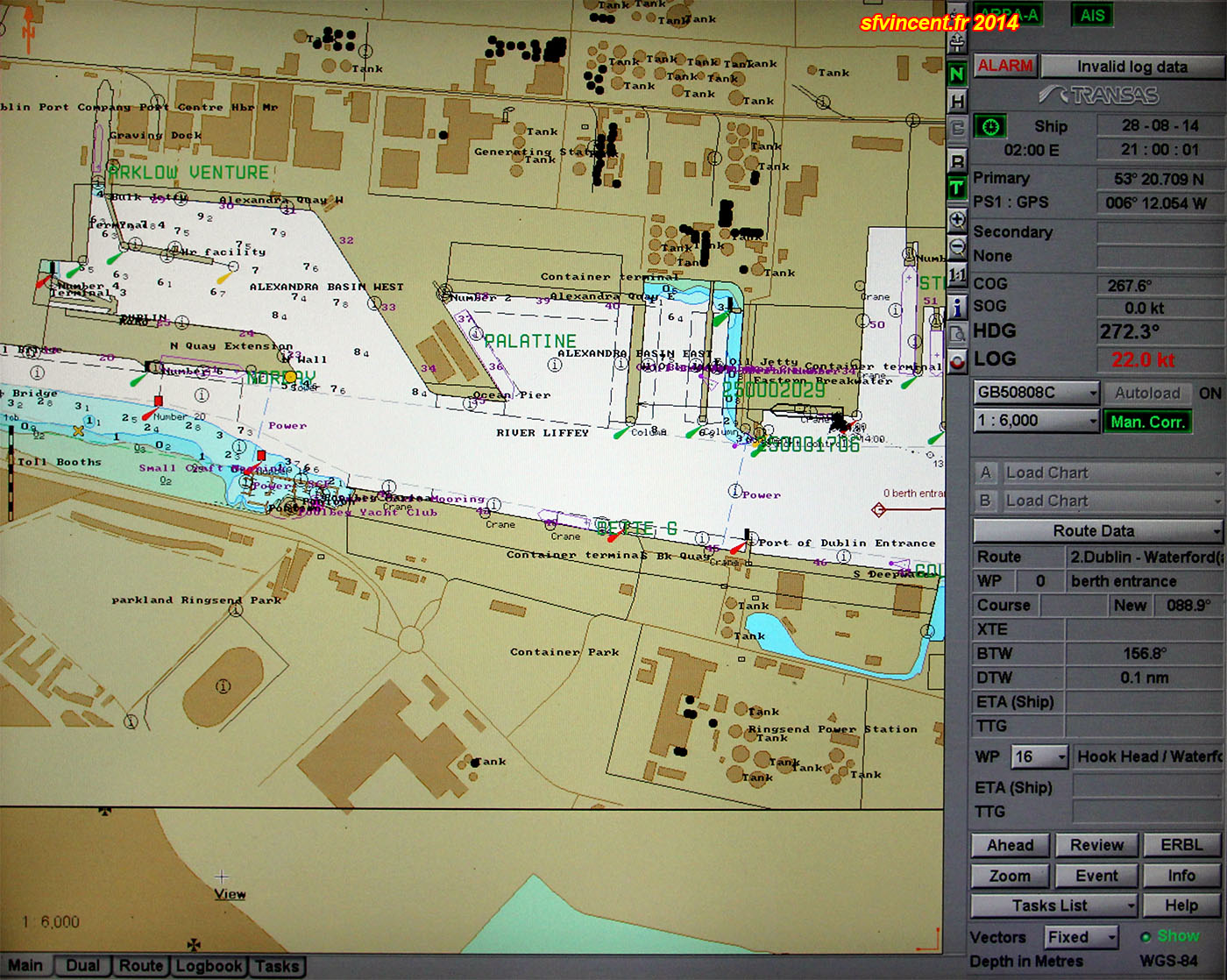
Task: Click the zoom in magnifier icon
Action: [957, 219]
